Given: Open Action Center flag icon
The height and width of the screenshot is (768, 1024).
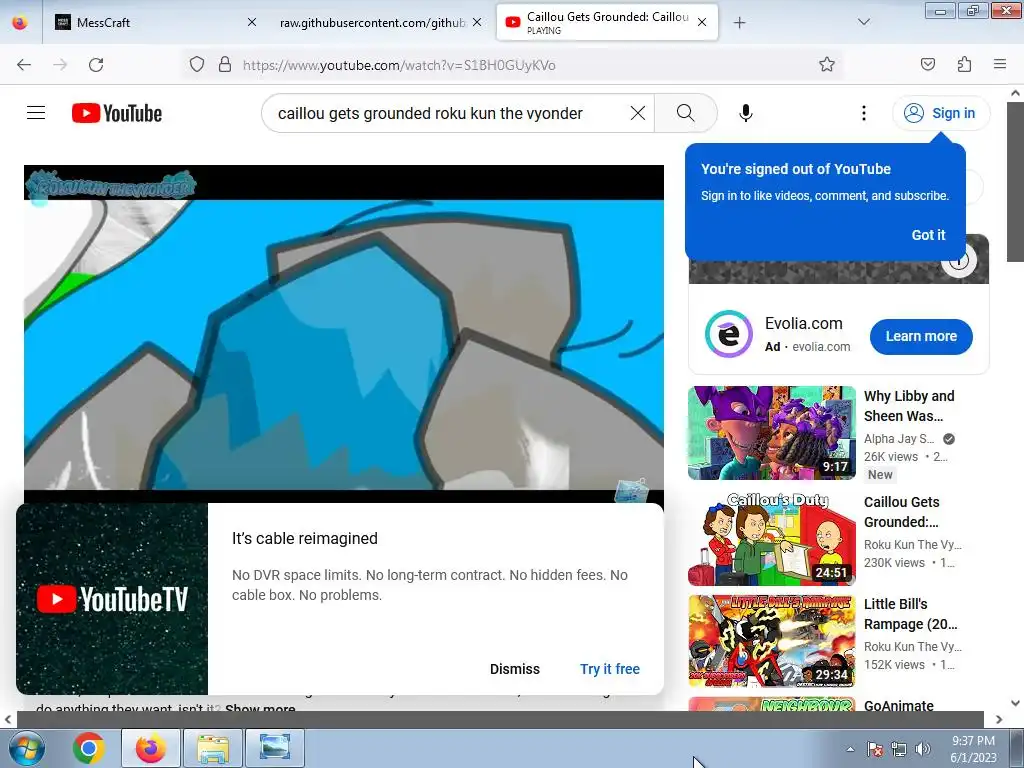Looking at the screenshot, I should point(875,749).
